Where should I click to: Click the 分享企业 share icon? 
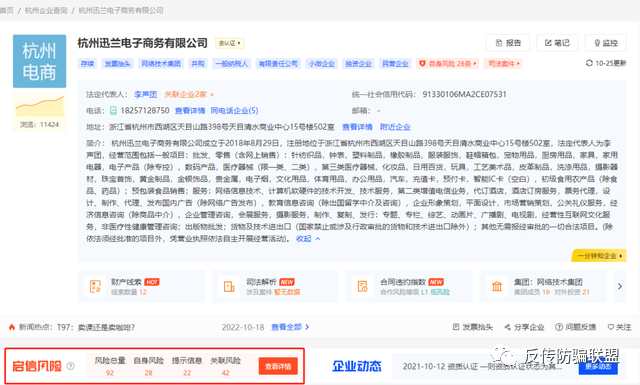507,327
